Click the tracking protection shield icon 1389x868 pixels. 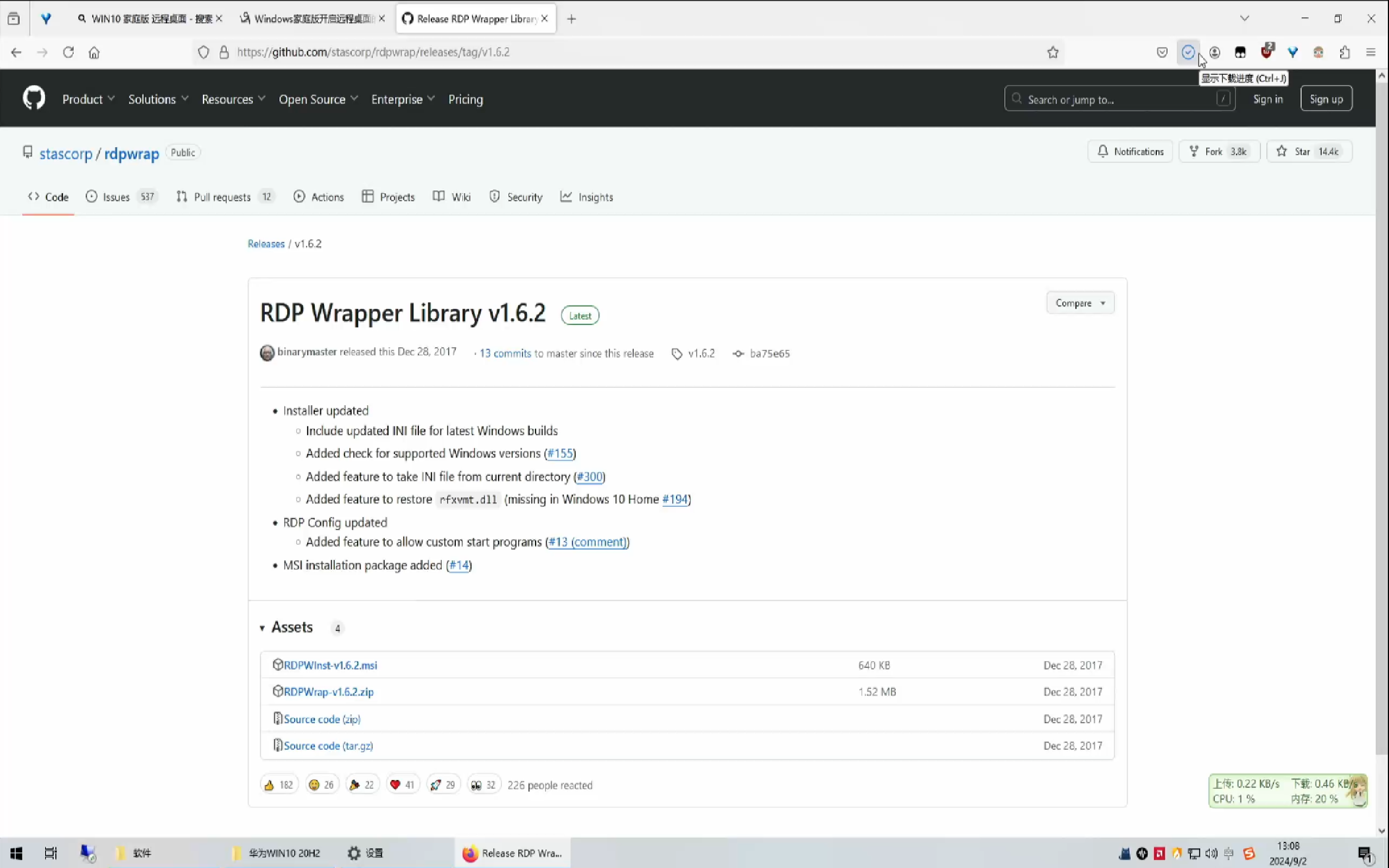204,52
